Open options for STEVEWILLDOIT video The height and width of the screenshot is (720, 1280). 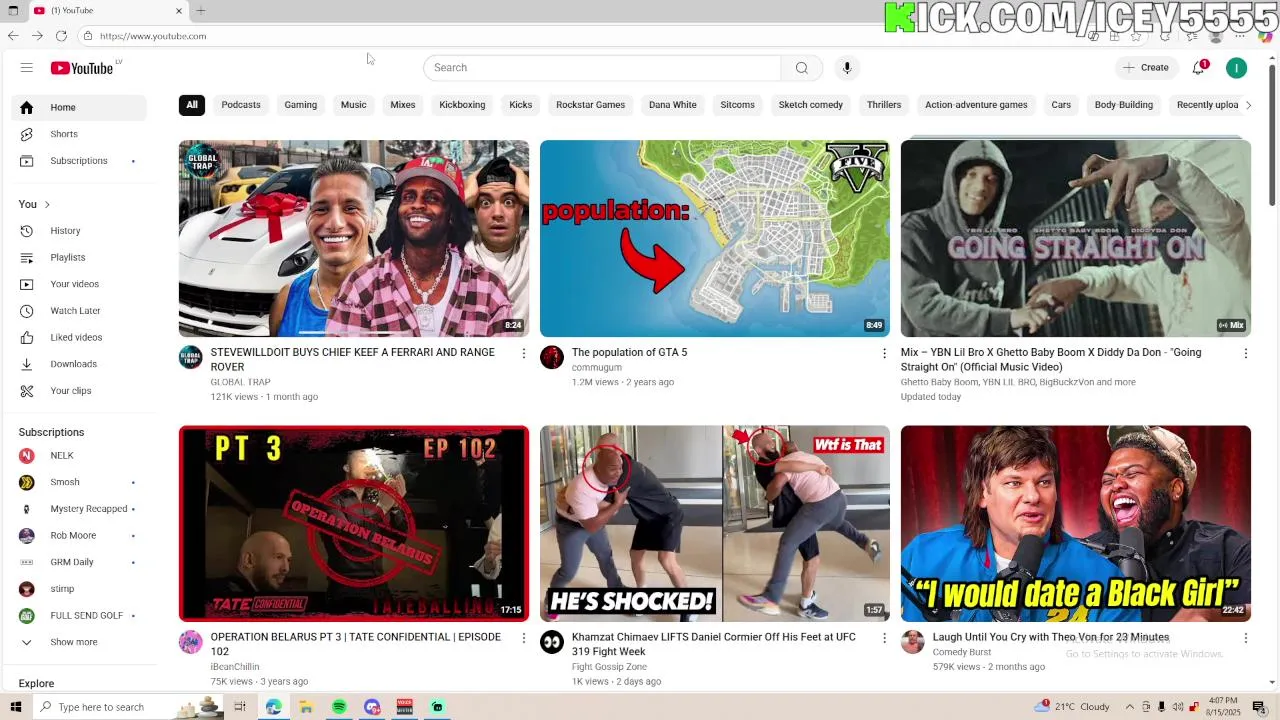(x=523, y=353)
